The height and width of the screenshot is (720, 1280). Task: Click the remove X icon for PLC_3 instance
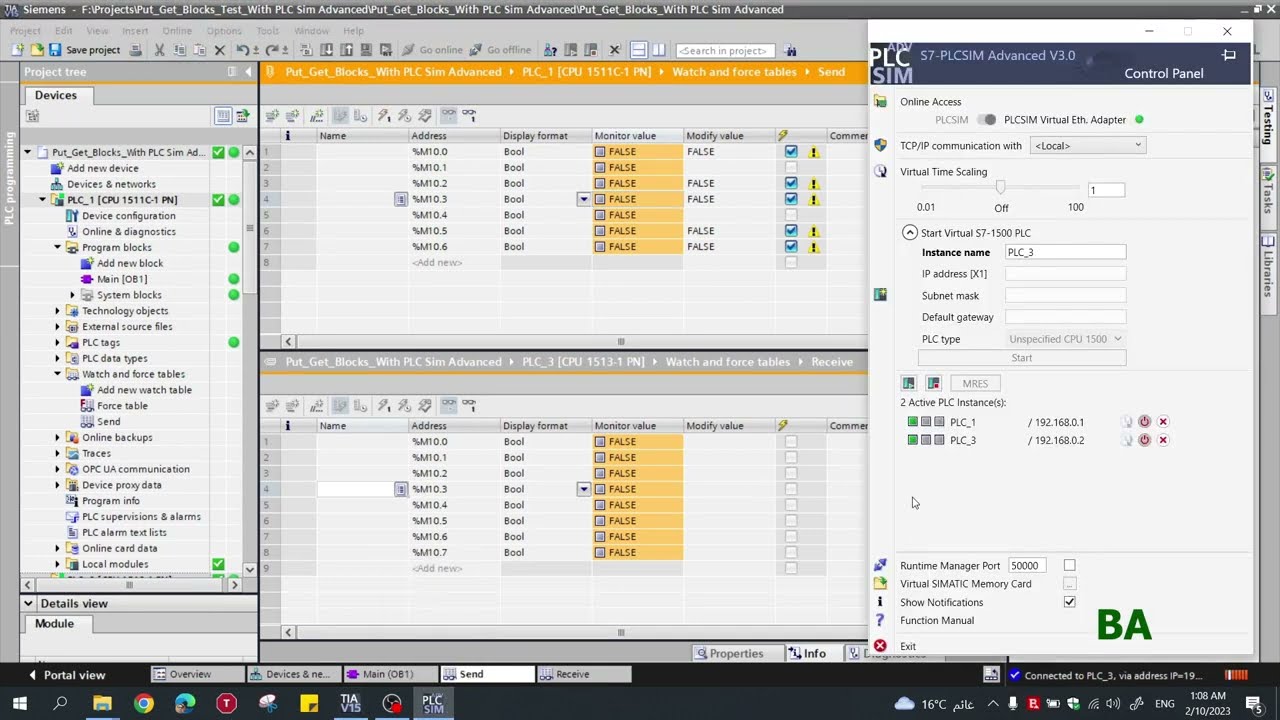(1163, 440)
